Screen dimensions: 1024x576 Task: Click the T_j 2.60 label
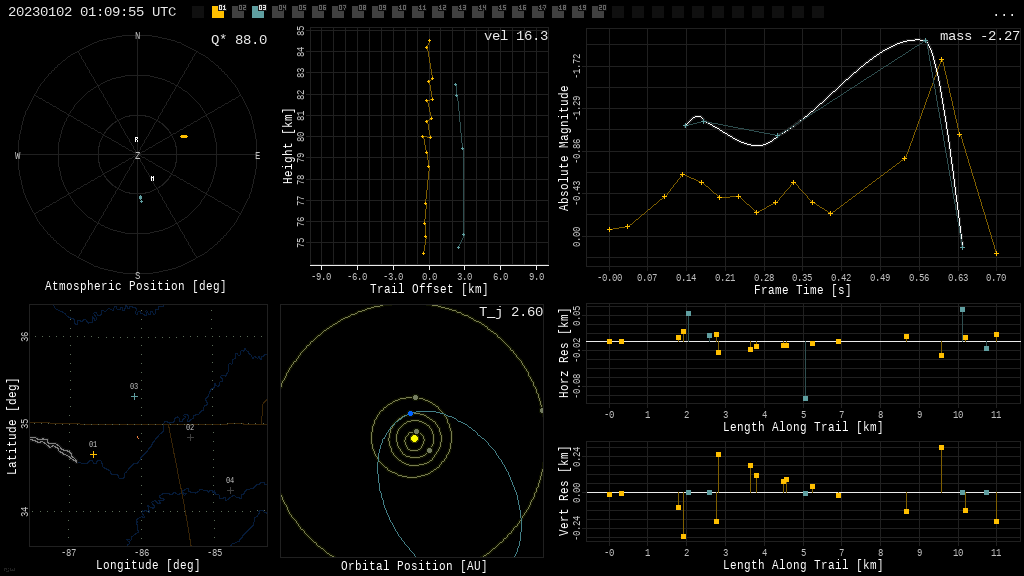tap(510, 312)
